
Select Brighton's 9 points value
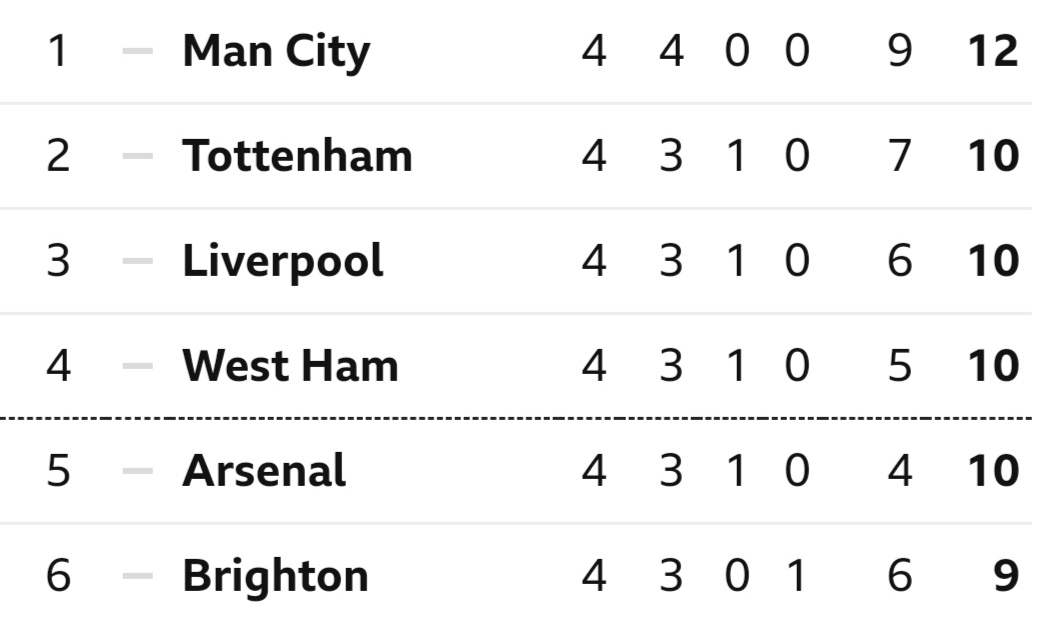pos(1006,576)
